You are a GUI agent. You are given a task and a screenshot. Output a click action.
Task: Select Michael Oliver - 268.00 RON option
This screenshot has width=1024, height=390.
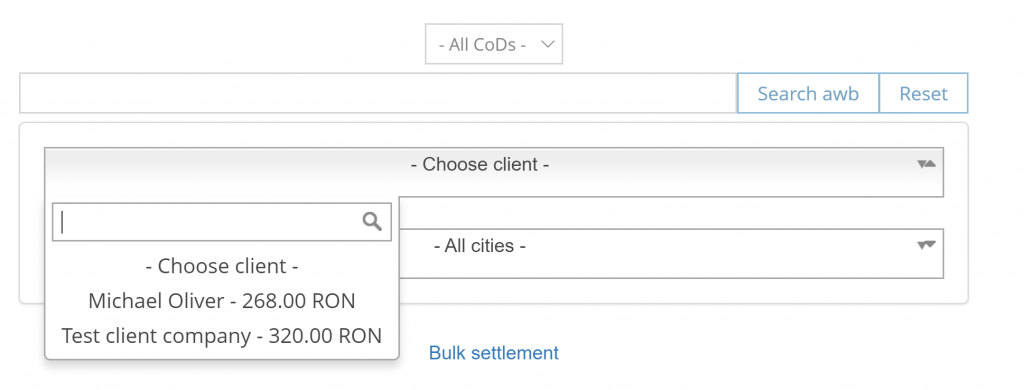click(x=222, y=301)
